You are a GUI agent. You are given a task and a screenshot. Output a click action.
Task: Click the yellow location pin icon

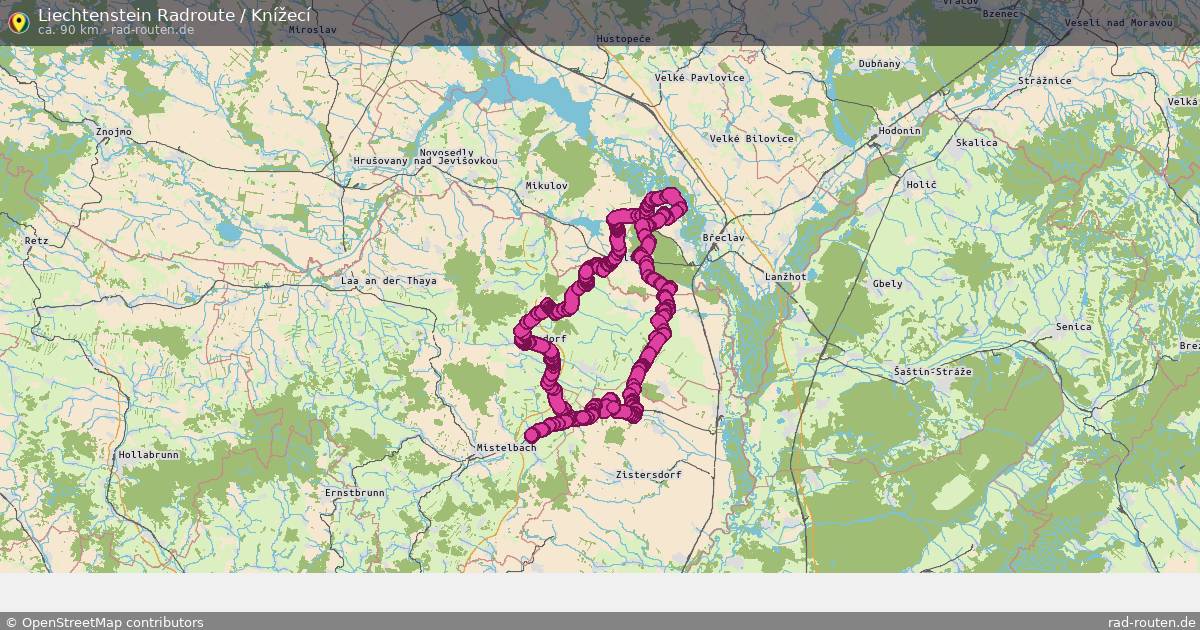17,19
